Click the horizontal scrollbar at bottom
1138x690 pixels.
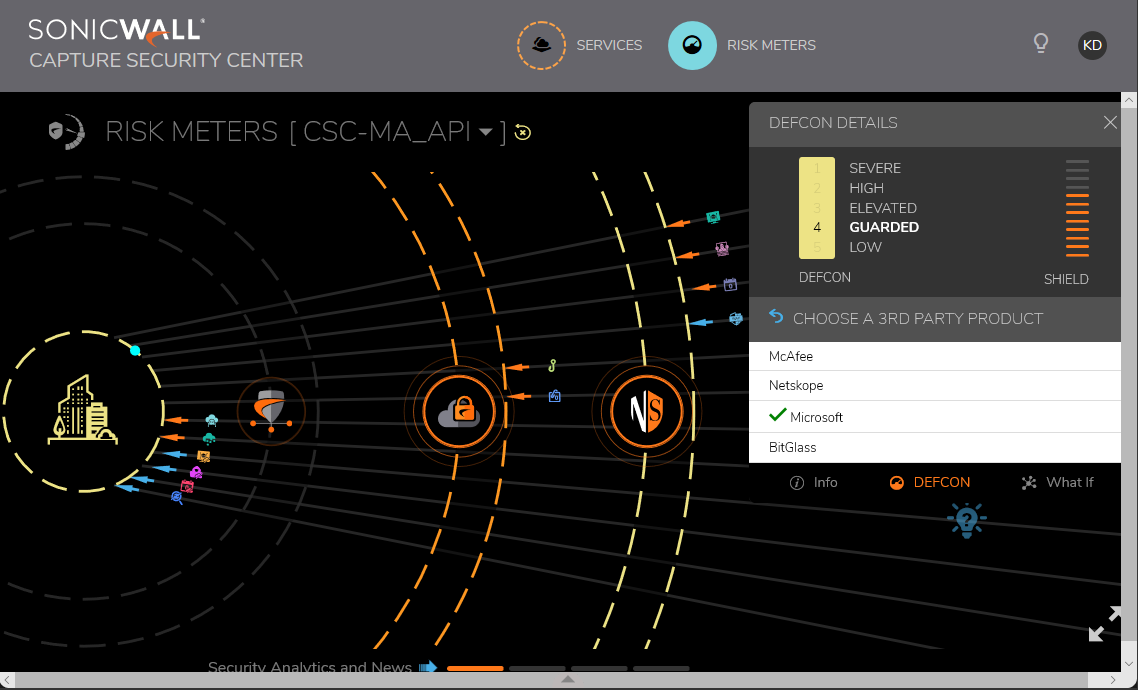pyautogui.click(x=552, y=680)
